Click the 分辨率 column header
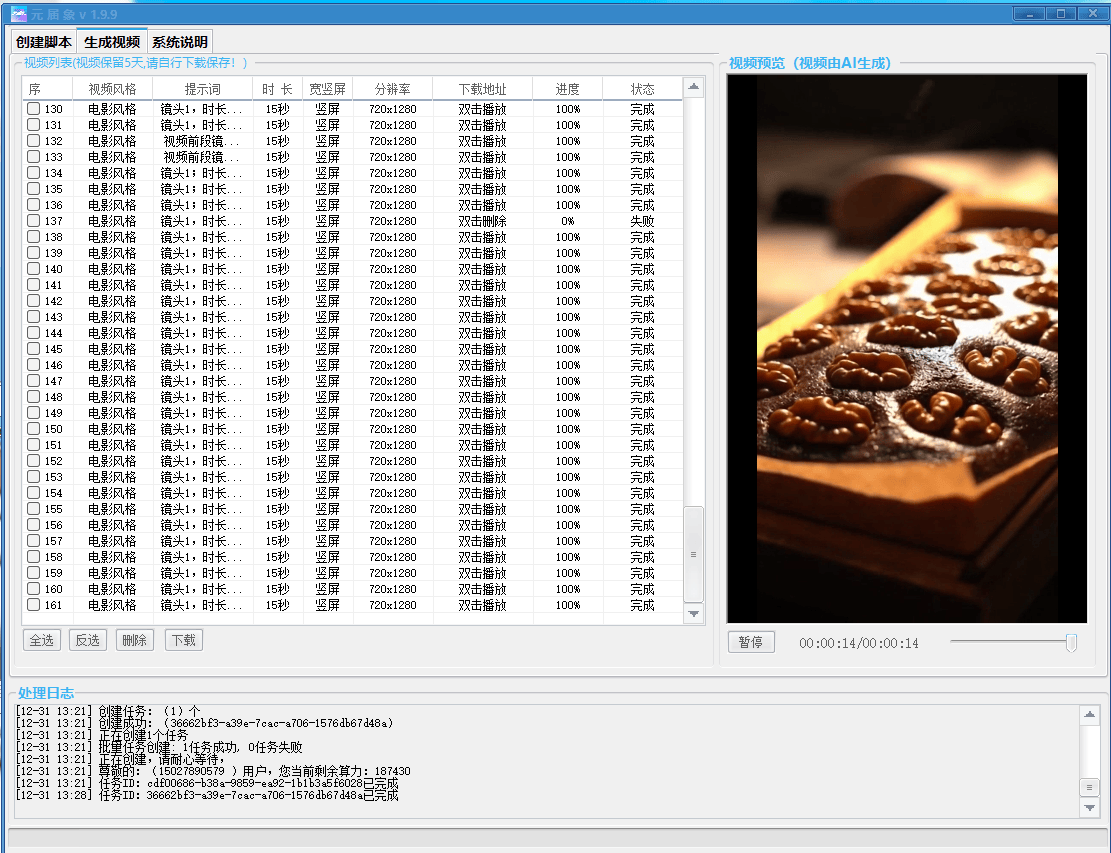The width and height of the screenshot is (1111, 853). pos(392,89)
